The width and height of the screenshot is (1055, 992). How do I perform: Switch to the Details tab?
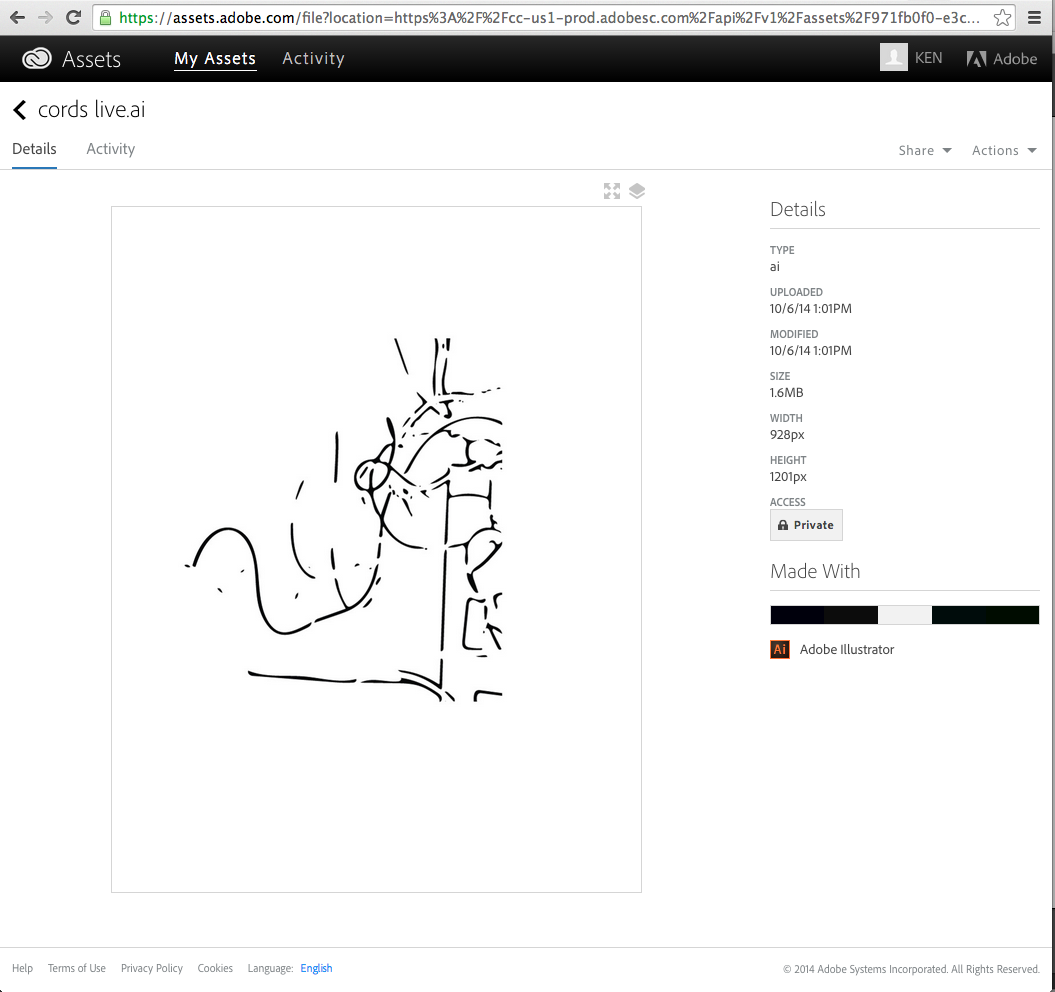coord(34,149)
